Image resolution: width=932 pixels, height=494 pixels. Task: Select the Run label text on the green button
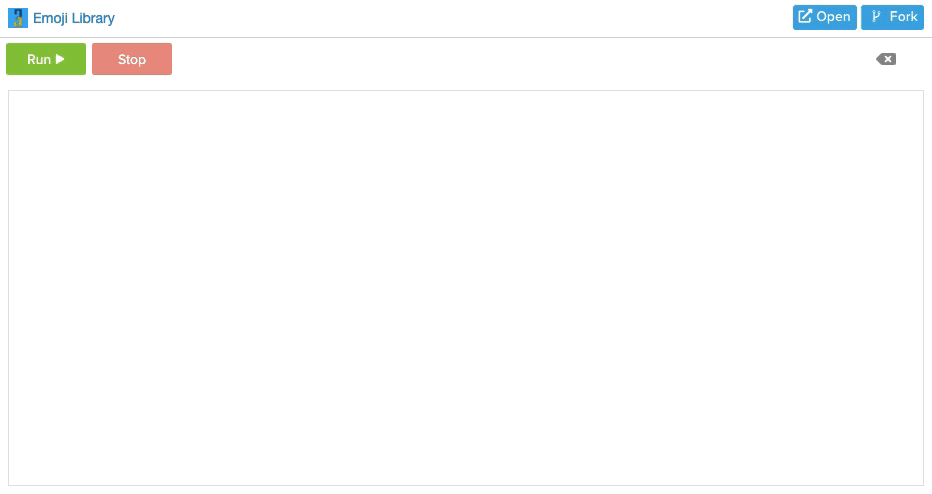[x=39, y=59]
